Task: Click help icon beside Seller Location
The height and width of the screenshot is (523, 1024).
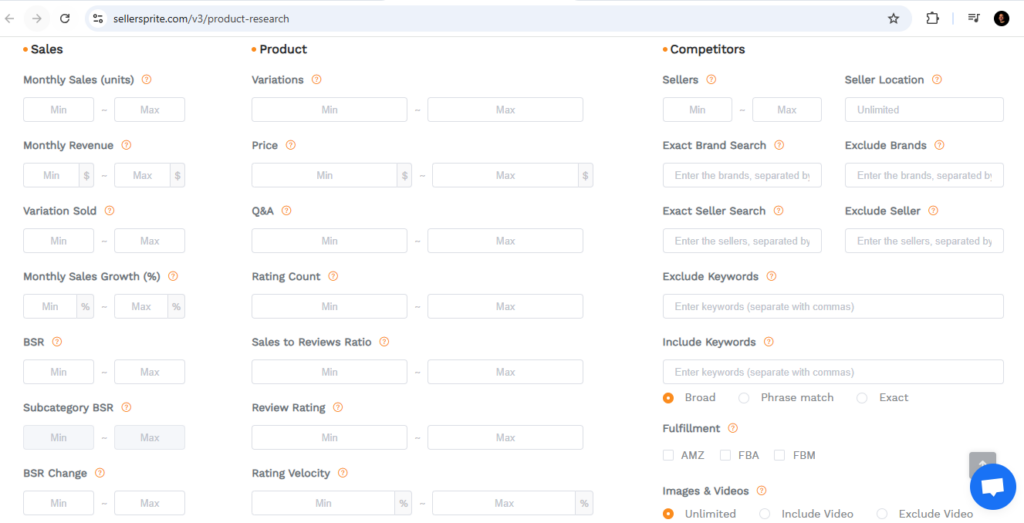Action: (937, 80)
